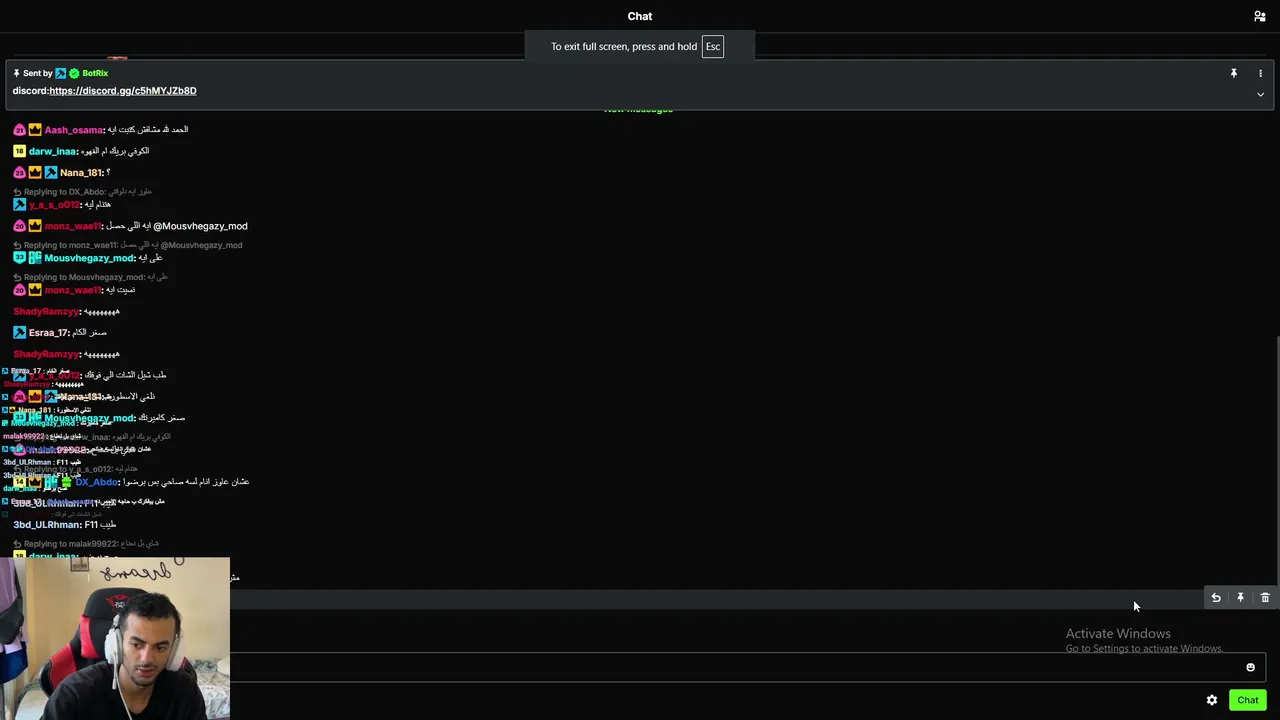Click the bot badge beside BotRix
1280x720 pixels.
pos(61,73)
